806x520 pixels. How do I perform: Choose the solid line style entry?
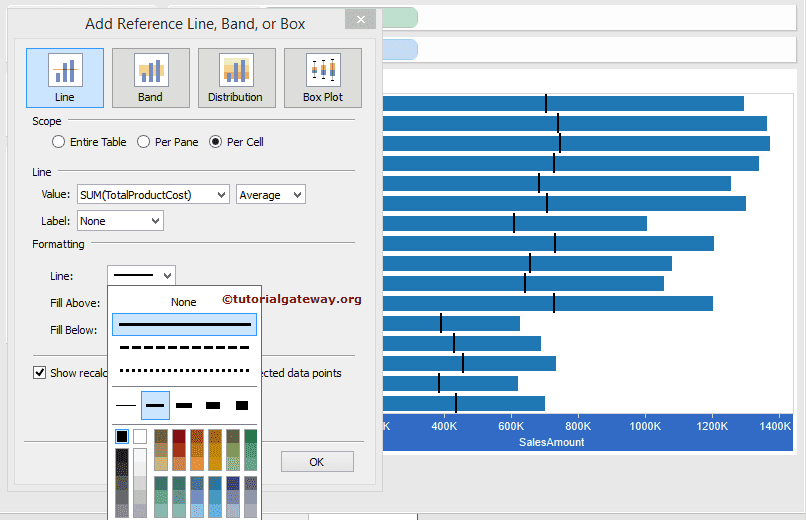coord(184,324)
